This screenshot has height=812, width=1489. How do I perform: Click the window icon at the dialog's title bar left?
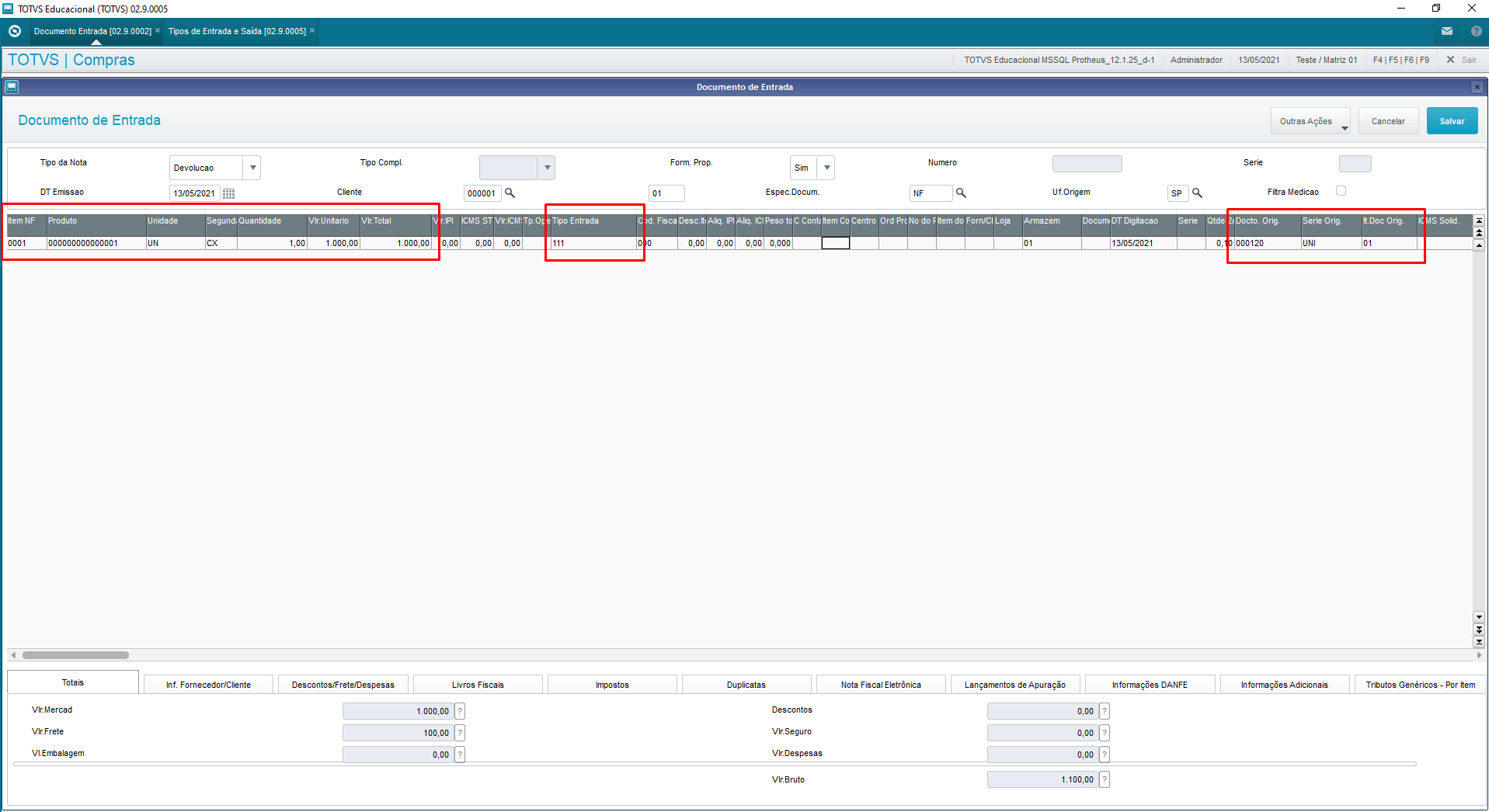coord(12,87)
